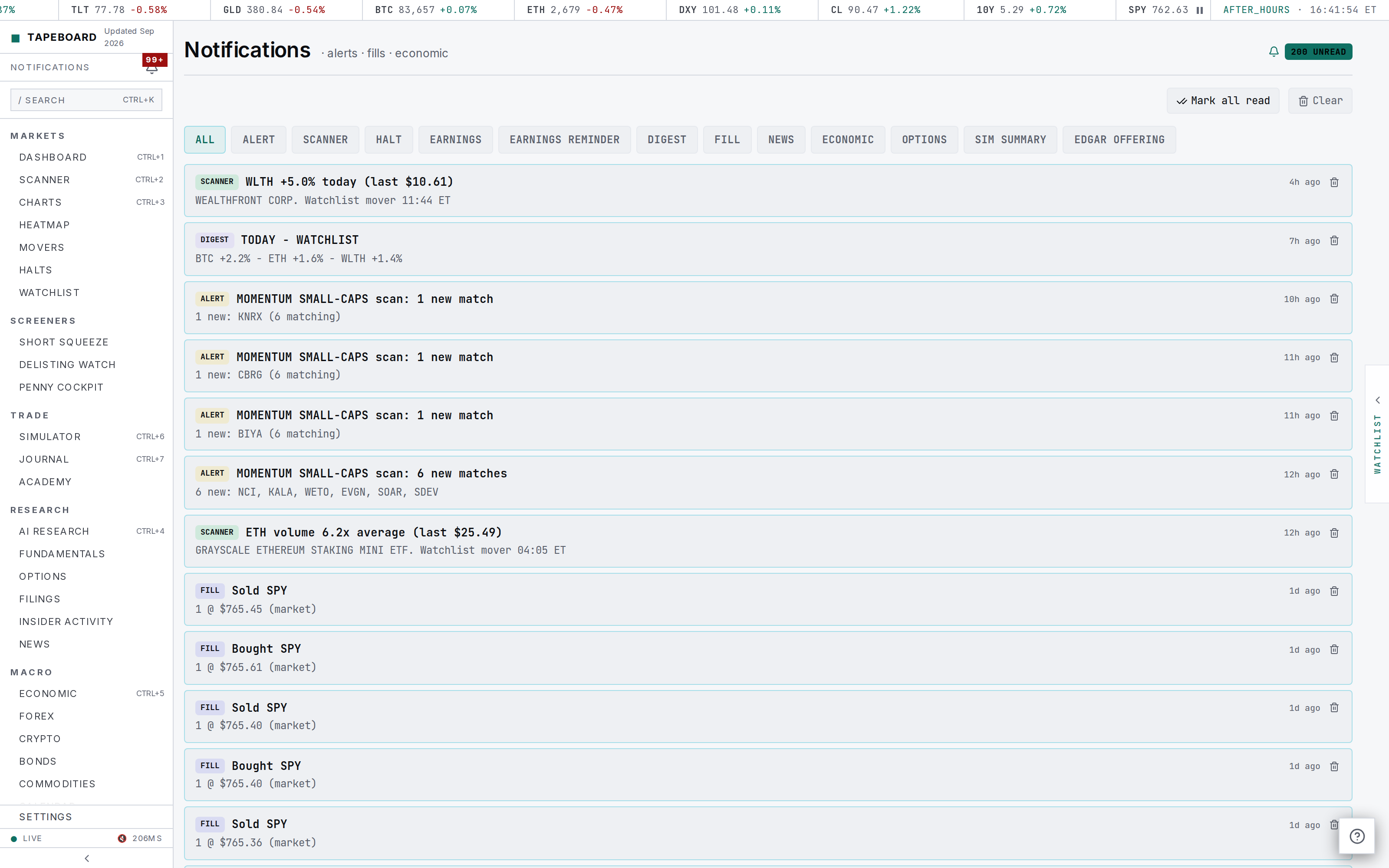Pause the ticker tape scrolling
Viewport: 1389px width, 868px height.
(1200, 10)
